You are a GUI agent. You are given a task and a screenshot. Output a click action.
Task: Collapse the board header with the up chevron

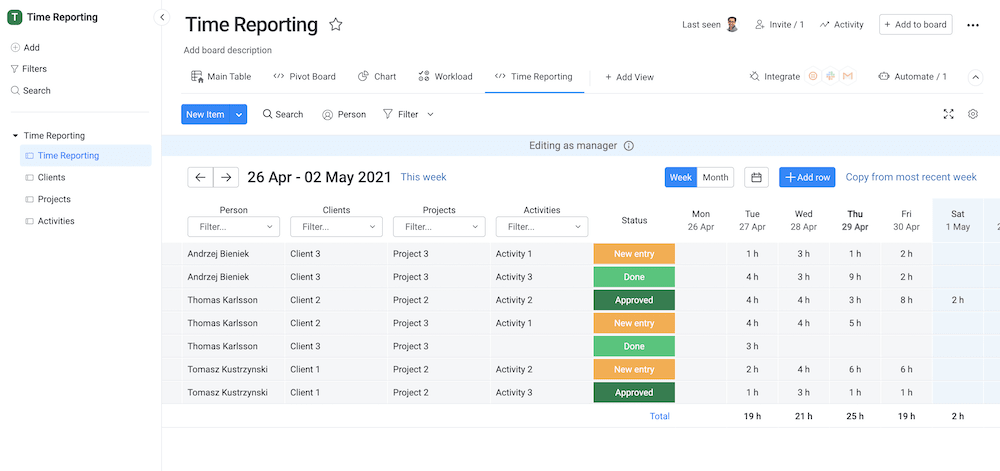click(x=975, y=77)
